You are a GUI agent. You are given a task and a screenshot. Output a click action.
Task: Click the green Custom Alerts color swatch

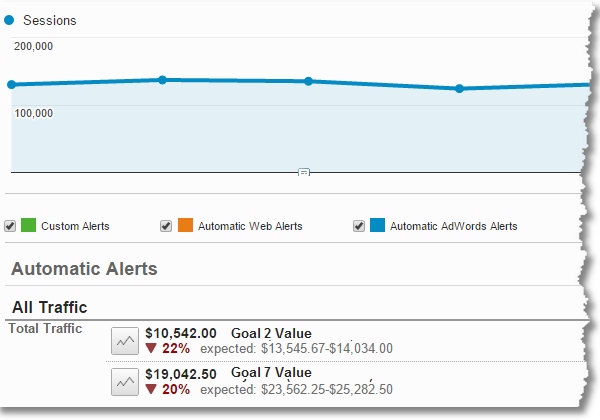(28, 225)
